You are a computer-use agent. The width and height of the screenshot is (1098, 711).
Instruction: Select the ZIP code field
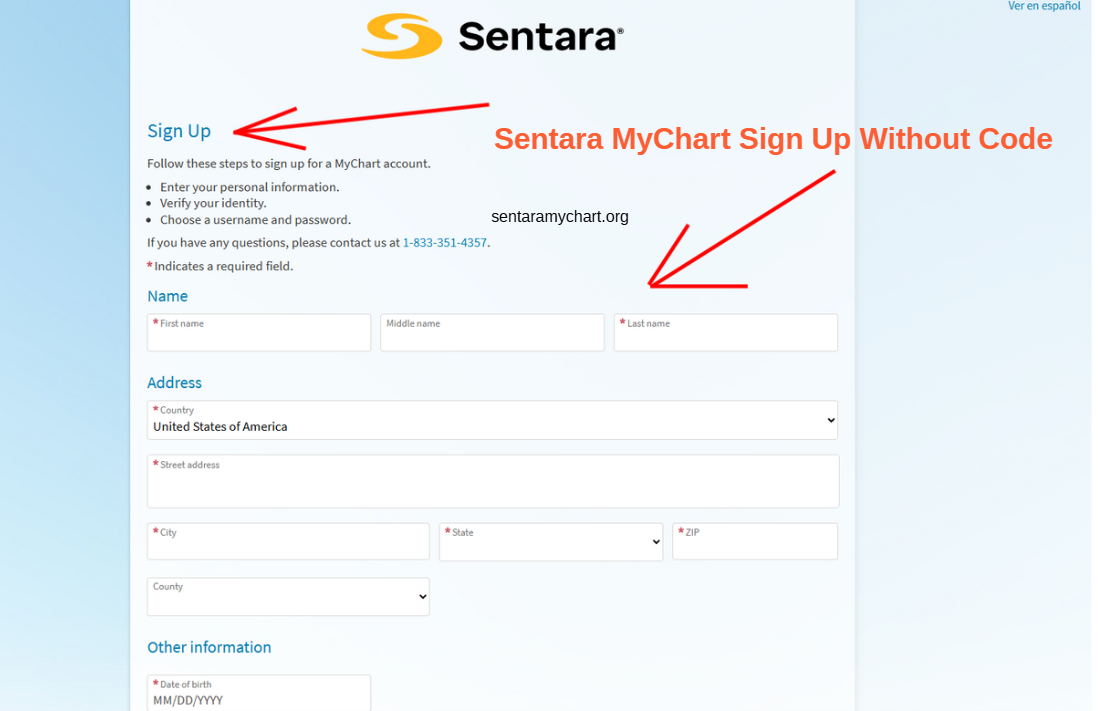click(x=755, y=541)
